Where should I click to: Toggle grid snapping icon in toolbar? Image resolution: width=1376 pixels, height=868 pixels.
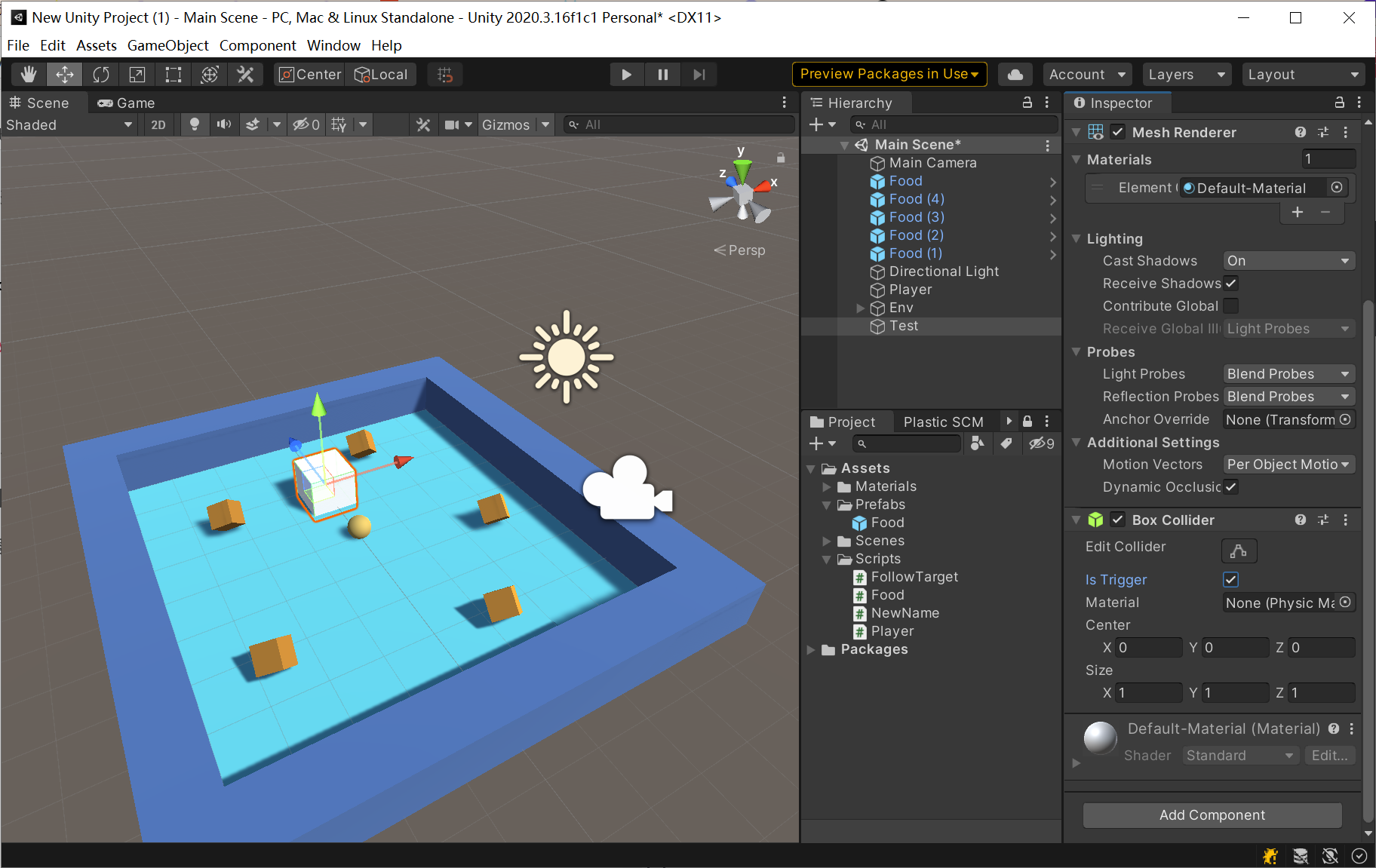[445, 75]
